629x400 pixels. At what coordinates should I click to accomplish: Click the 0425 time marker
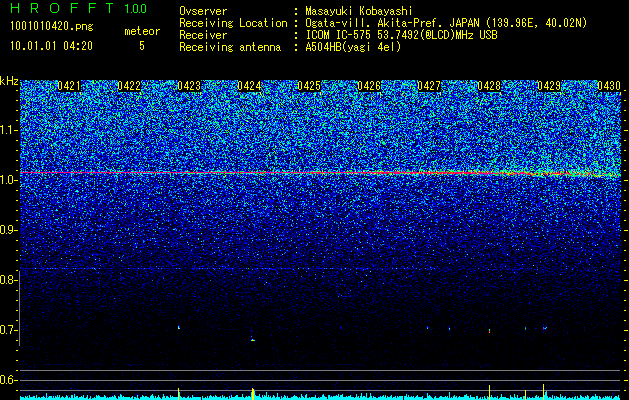click(x=309, y=86)
